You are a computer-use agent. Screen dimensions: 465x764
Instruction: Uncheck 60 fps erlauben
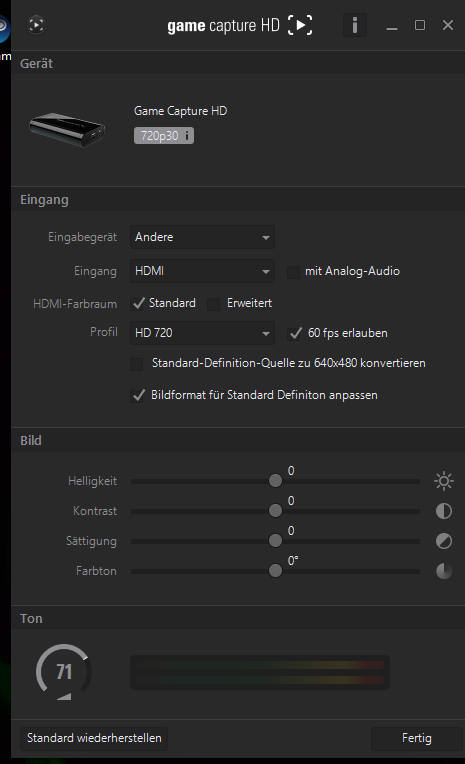295,334
